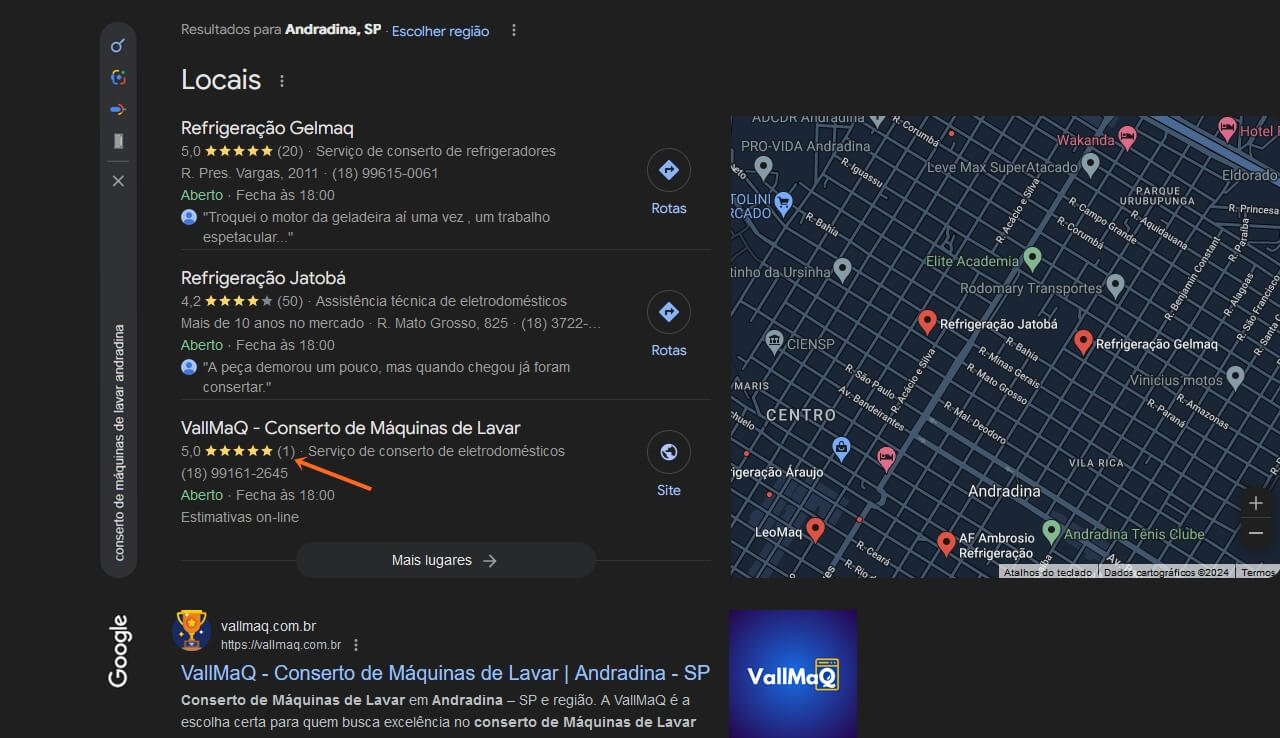This screenshot has height=738, width=1280.
Task: Zoom in on the map
Action: (1256, 503)
